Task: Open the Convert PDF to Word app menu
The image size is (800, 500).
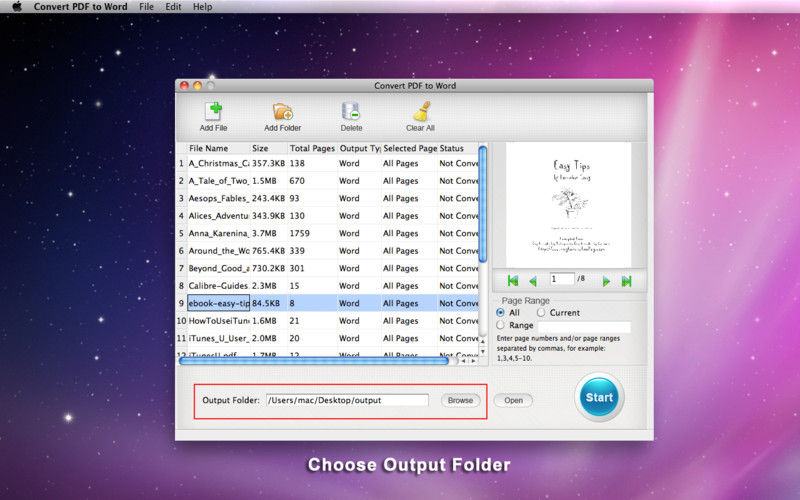Action: (81, 7)
